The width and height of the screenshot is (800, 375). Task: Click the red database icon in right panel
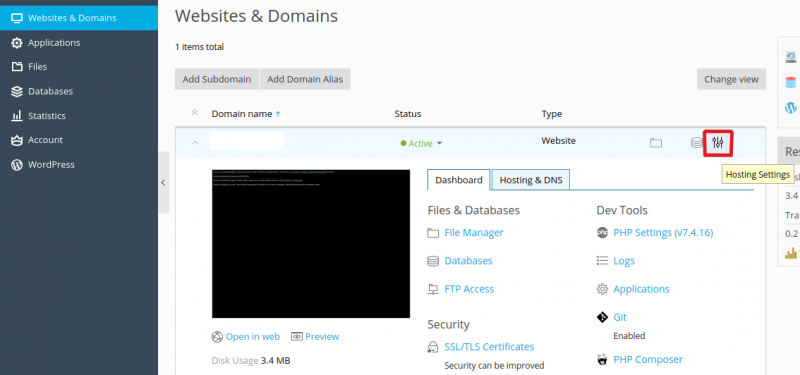coord(790,82)
